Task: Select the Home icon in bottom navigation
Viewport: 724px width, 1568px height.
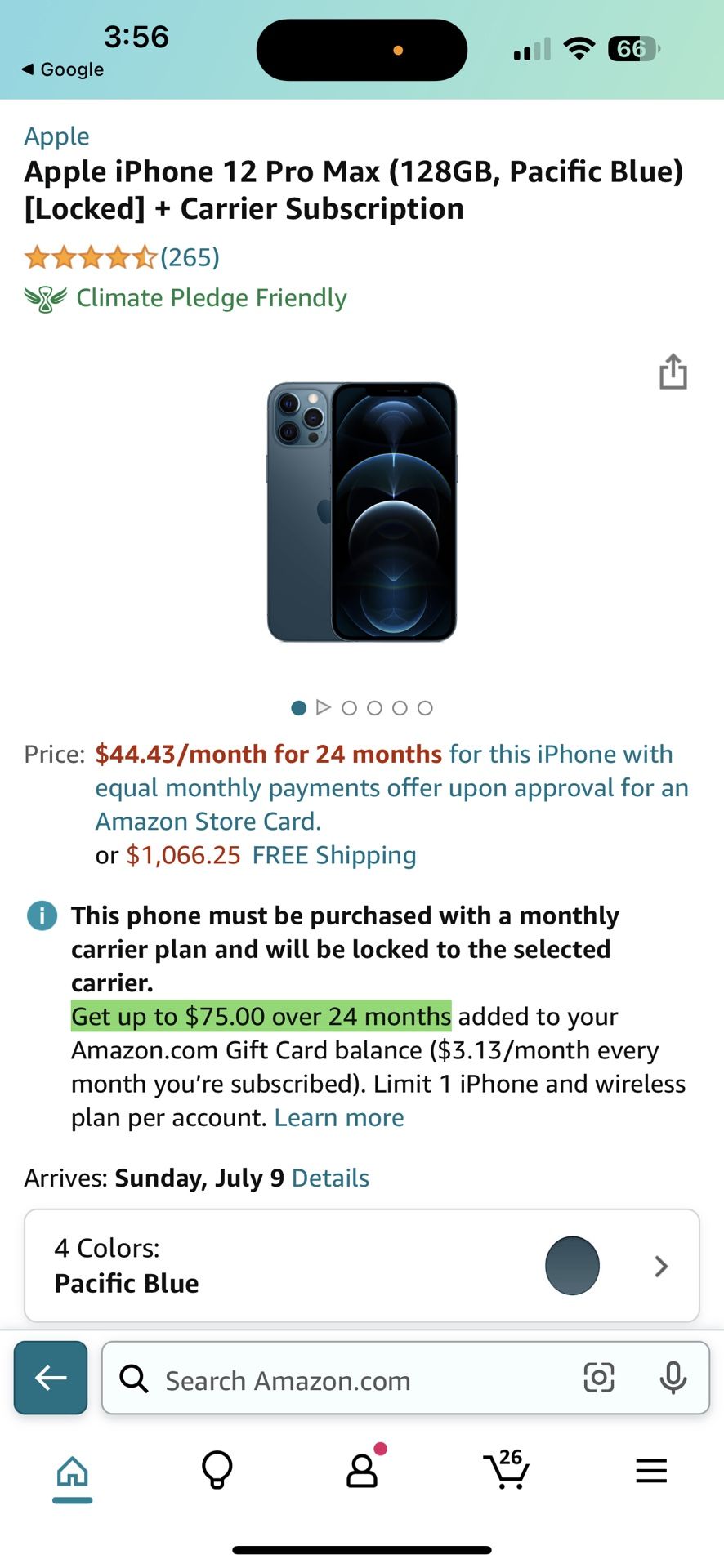Action: 72,1470
